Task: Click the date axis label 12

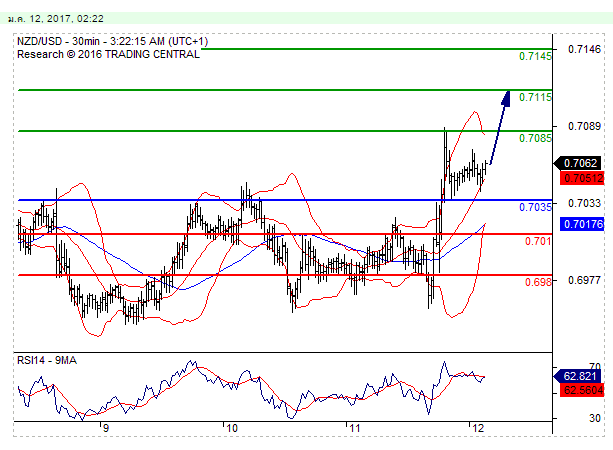Action: (478, 428)
